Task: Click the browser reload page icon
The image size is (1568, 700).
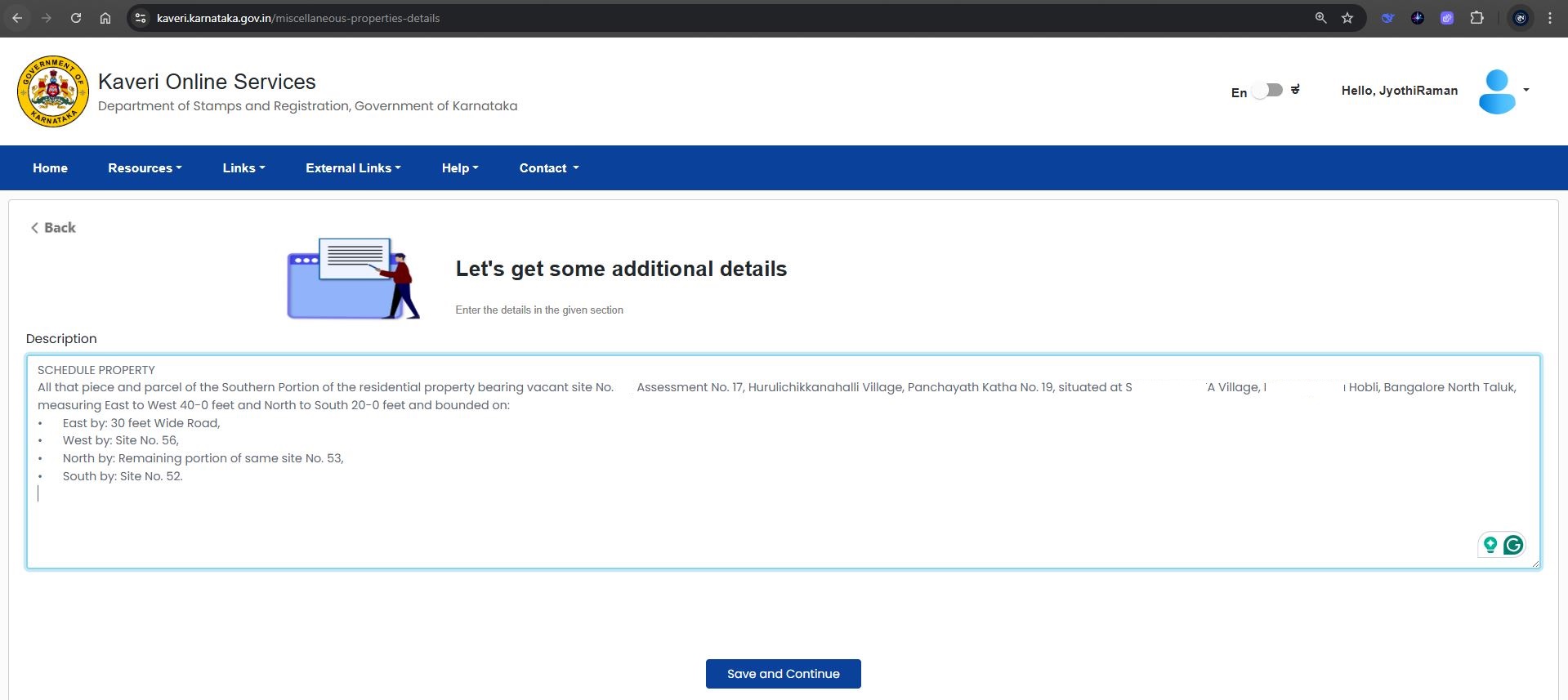Action: (x=76, y=18)
